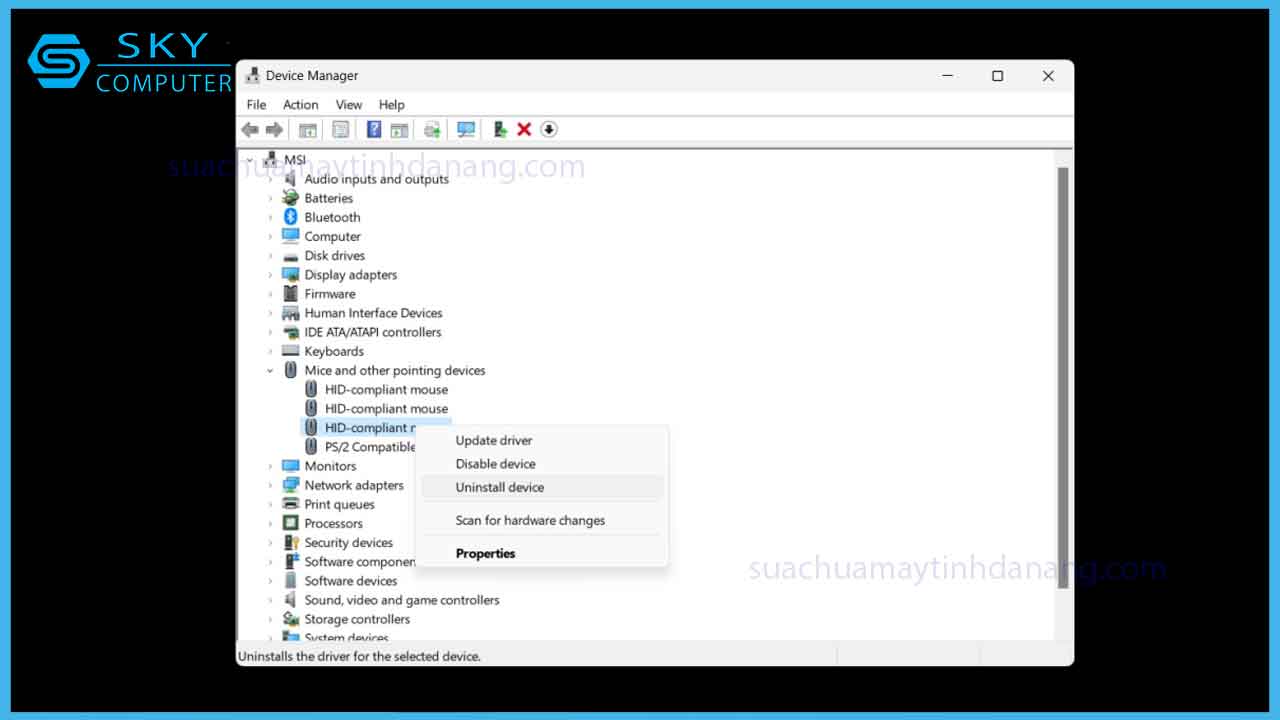Expand the Keyboards category
Viewport: 1280px width, 720px height.
(270, 352)
